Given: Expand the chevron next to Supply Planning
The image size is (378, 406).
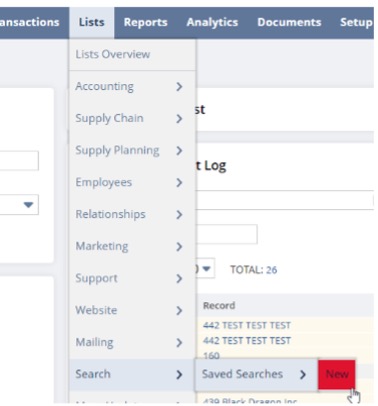Looking at the screenshot, I should click(x=179, y=151).
